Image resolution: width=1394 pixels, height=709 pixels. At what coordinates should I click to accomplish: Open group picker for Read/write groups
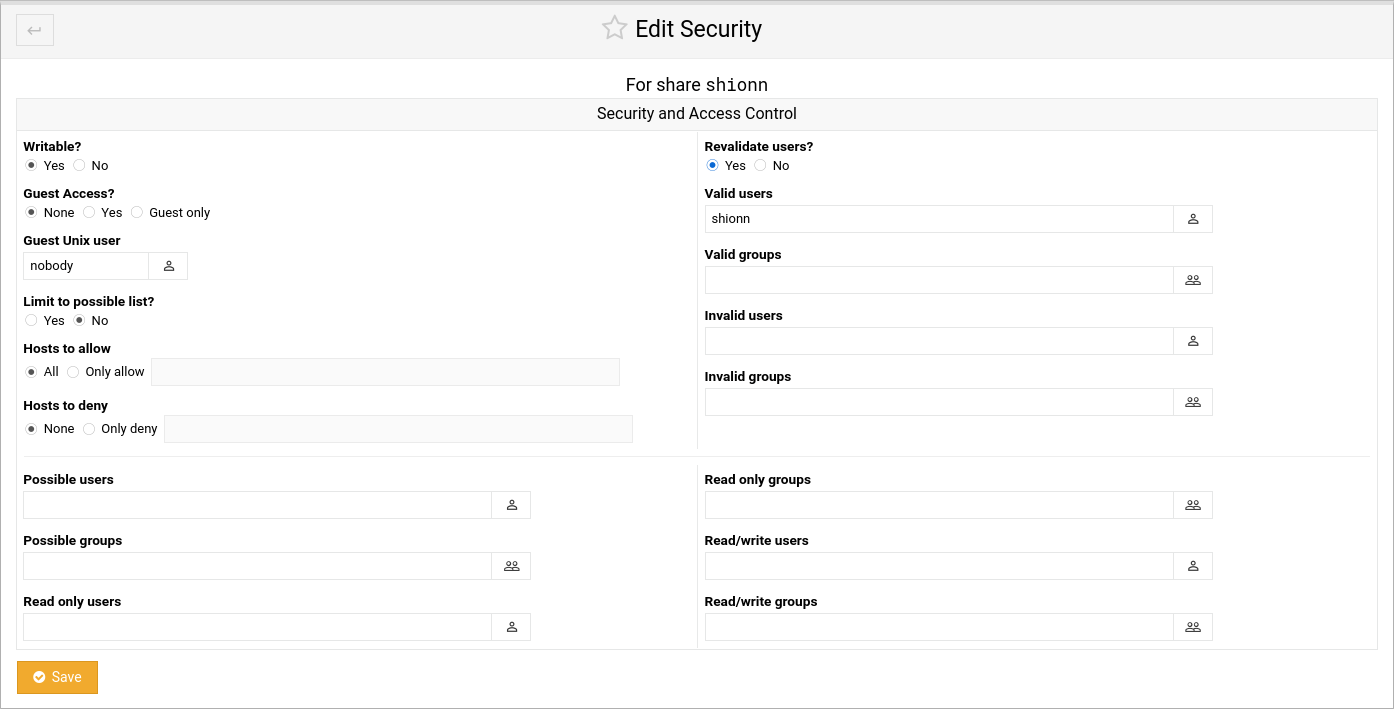[x=1193, y=627]
